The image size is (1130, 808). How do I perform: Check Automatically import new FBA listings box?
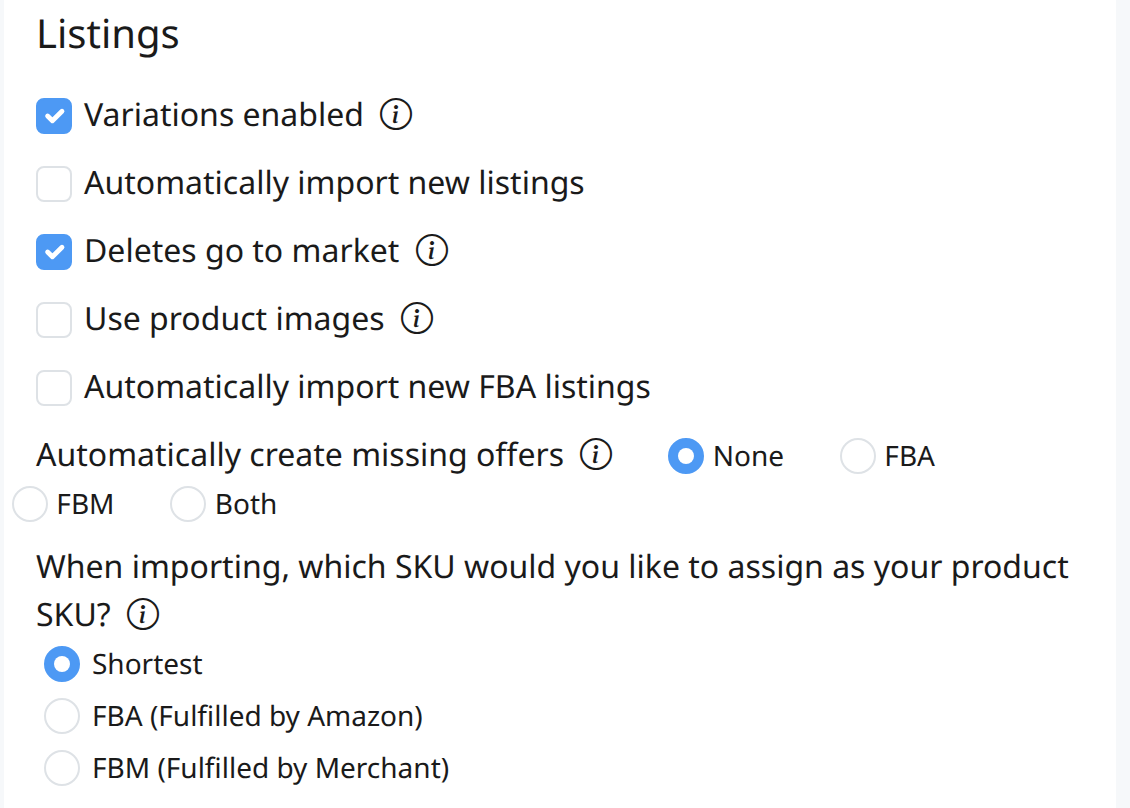pos(54,388)
